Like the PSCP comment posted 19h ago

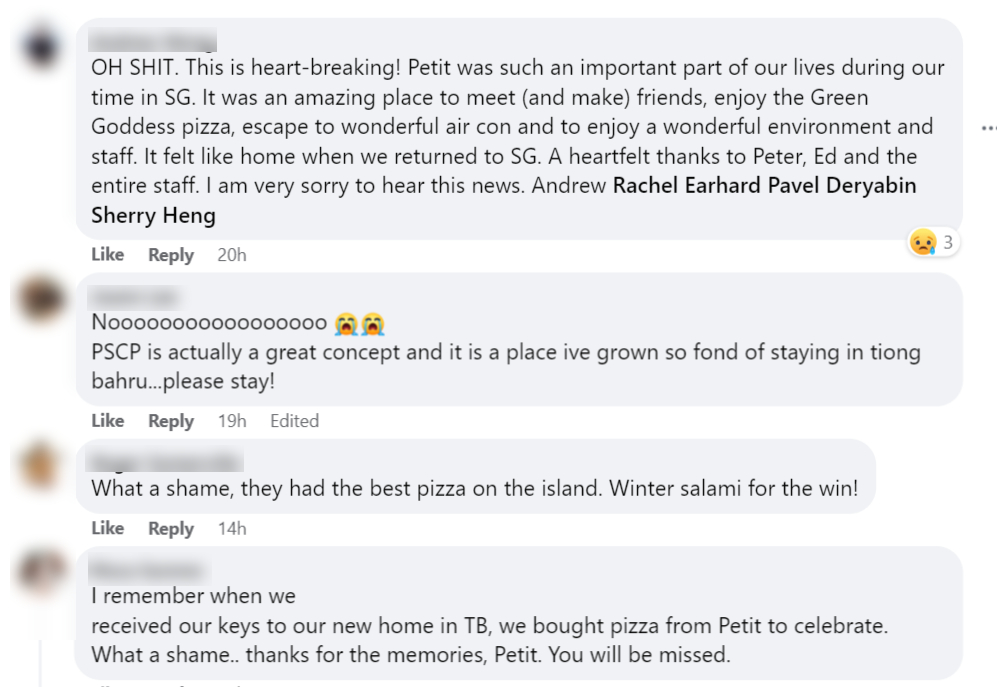point(108,421)
